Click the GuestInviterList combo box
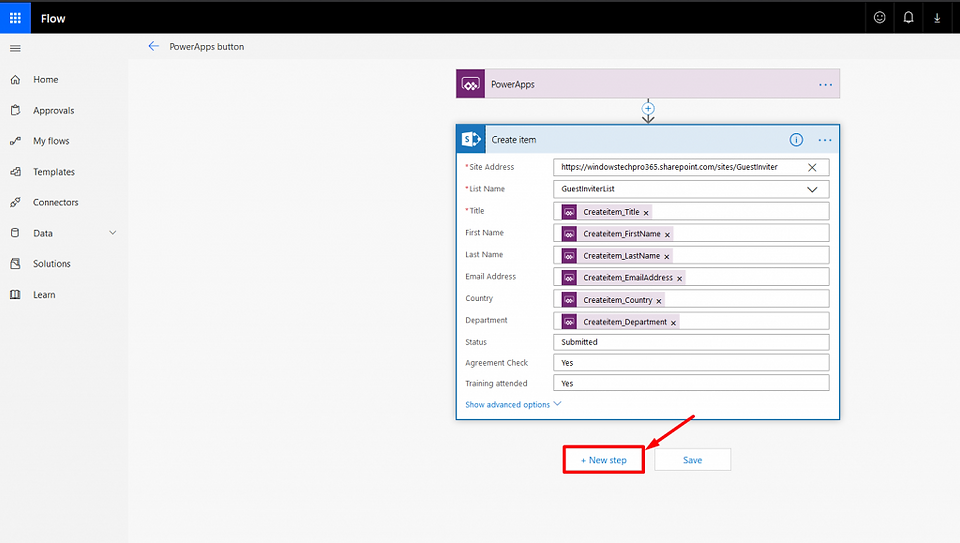 tap(691, 189)
